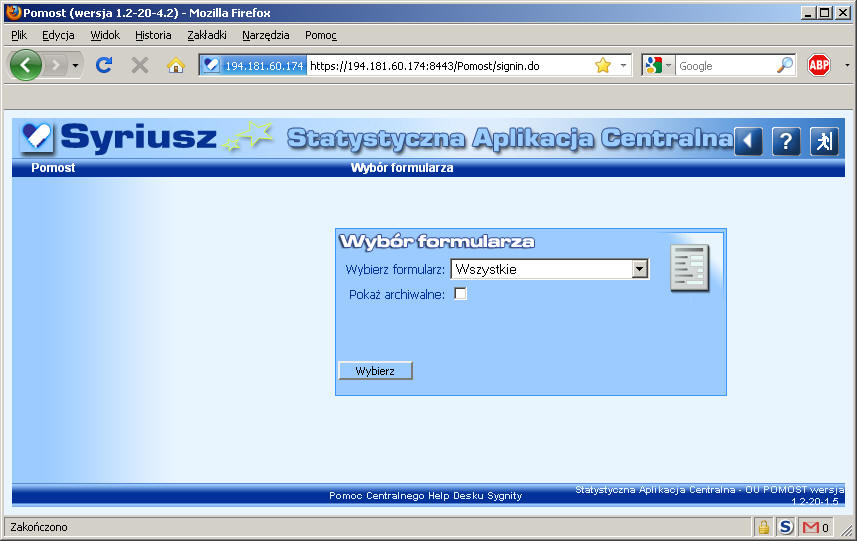
Task: Open the Edycja menu
Action: [x=58, y=35]
